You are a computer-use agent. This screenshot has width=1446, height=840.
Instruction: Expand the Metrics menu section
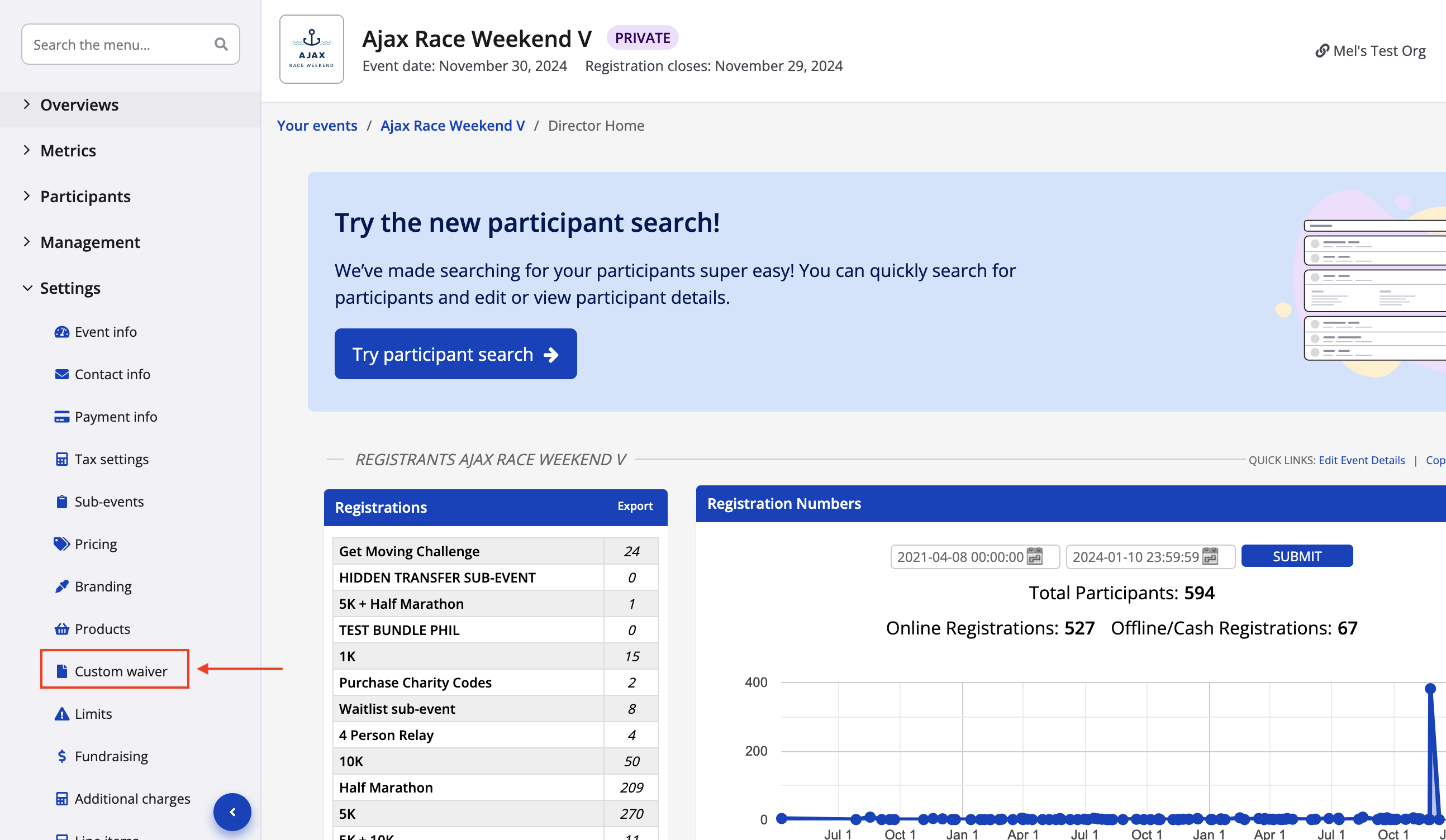pos(68,151)
